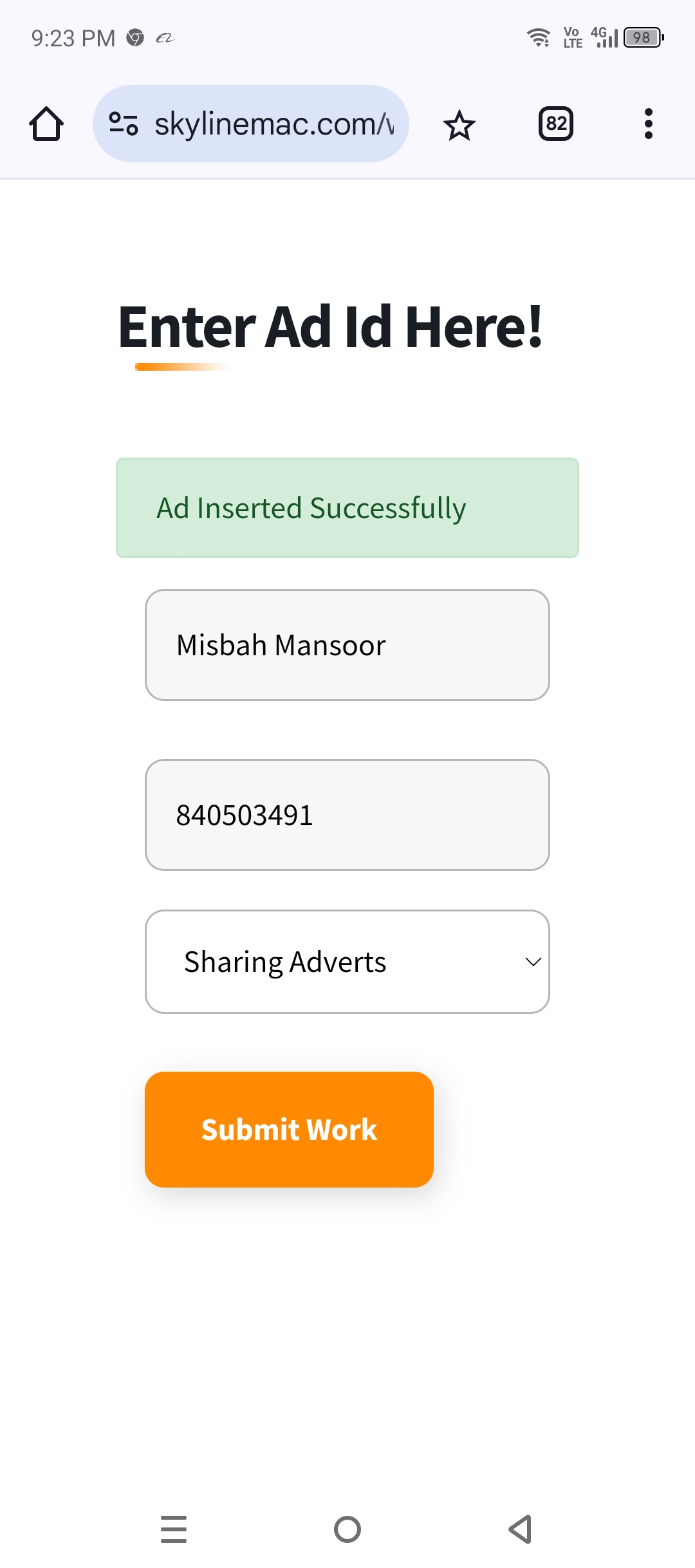This screenshot has width=695, height=1568.
Task: Open Chrome three-dot overflow menu
Action: [649, 124]
